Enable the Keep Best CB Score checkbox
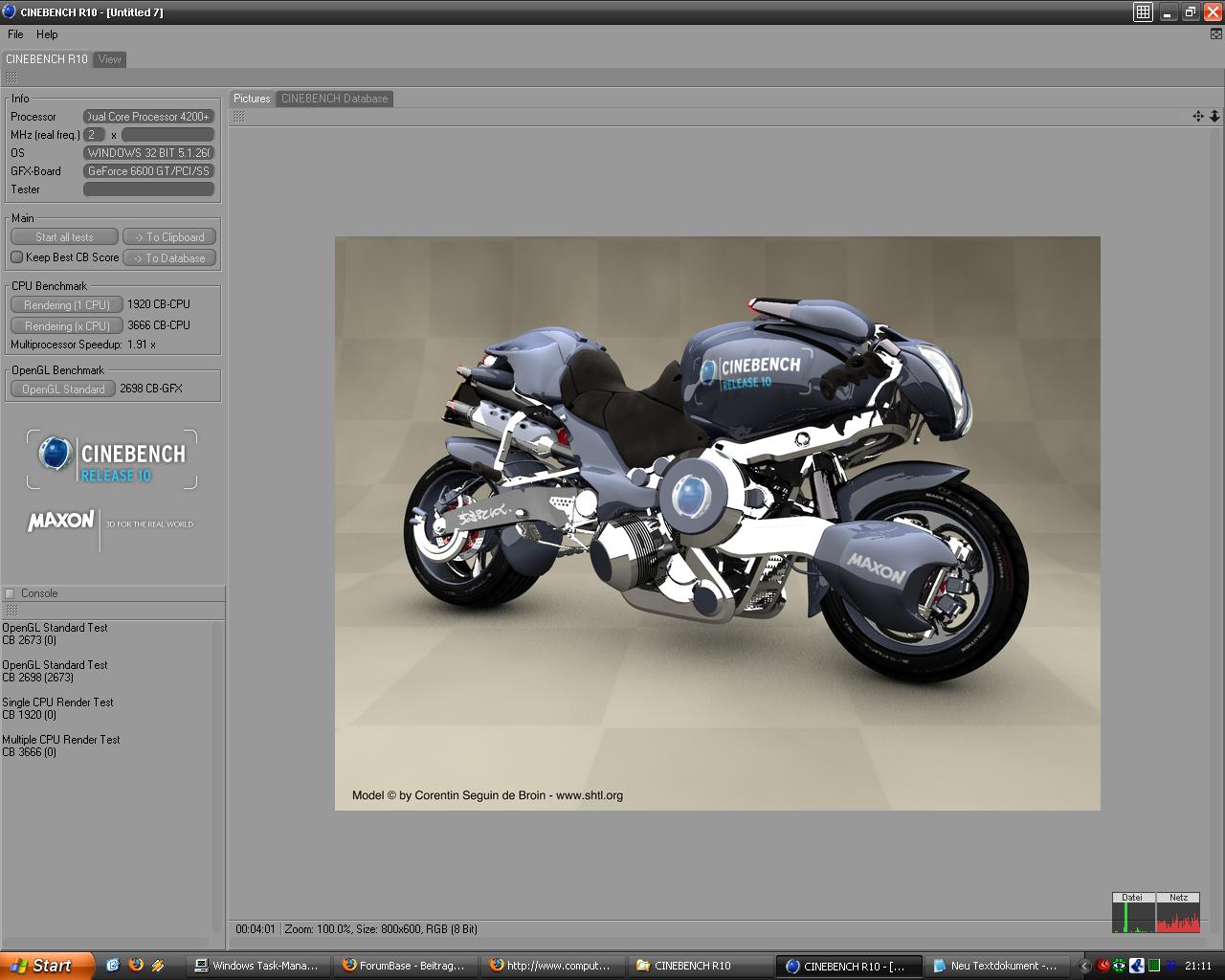 coord(16,257)
